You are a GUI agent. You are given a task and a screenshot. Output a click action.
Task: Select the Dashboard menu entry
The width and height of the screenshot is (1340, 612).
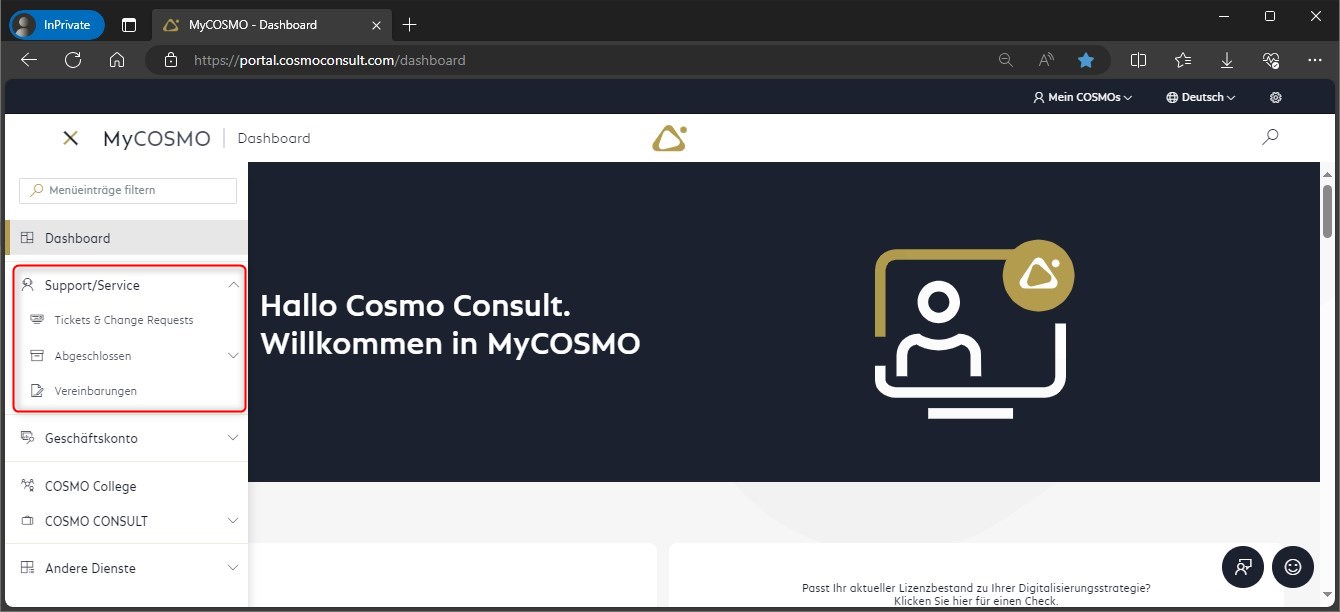[x=77, y=238]
